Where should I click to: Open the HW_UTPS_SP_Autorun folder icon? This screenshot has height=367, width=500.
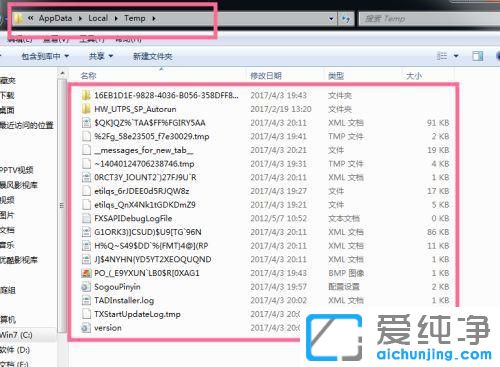(x=86, y=109)
